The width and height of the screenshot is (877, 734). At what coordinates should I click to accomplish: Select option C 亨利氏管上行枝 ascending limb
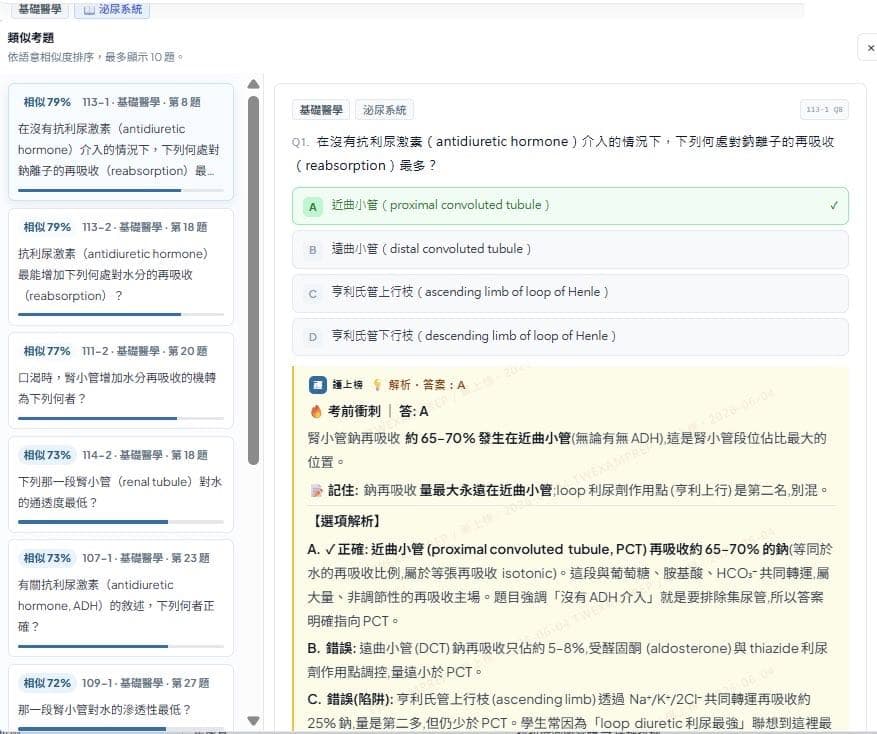(570, 293)
